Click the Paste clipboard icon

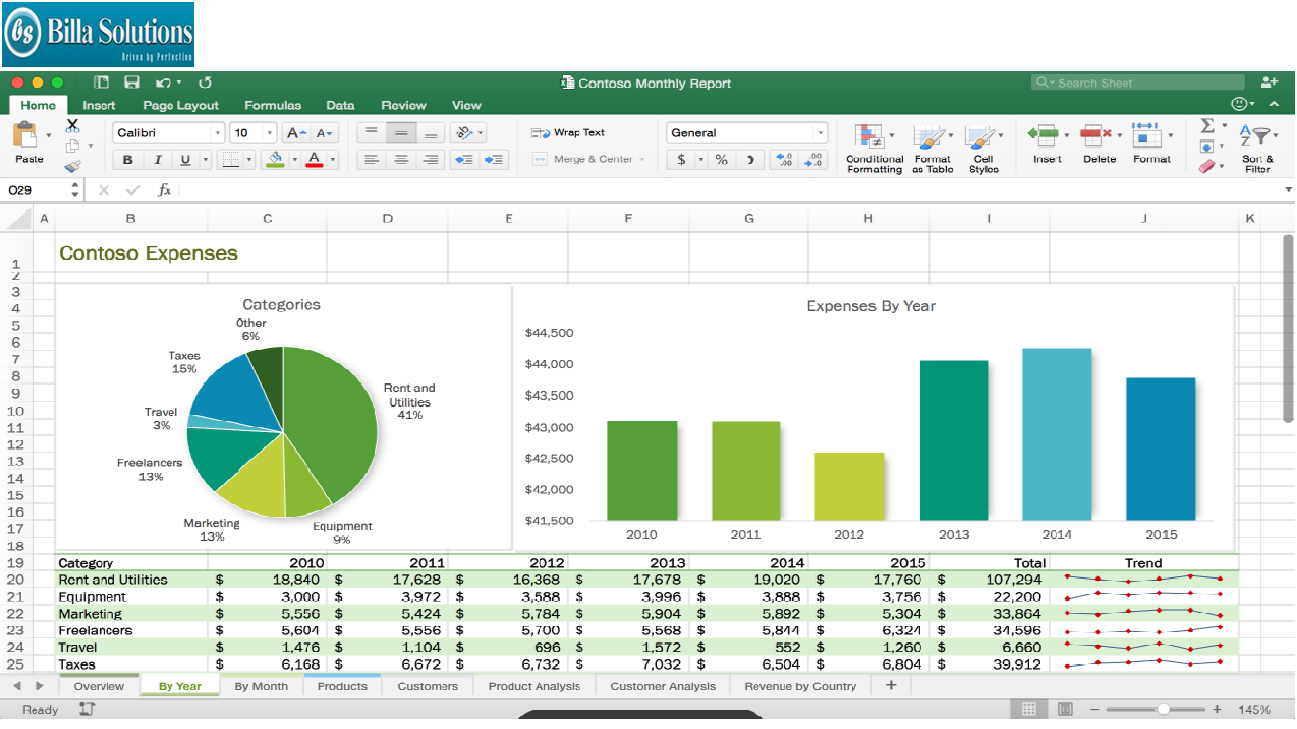[27, 136]
